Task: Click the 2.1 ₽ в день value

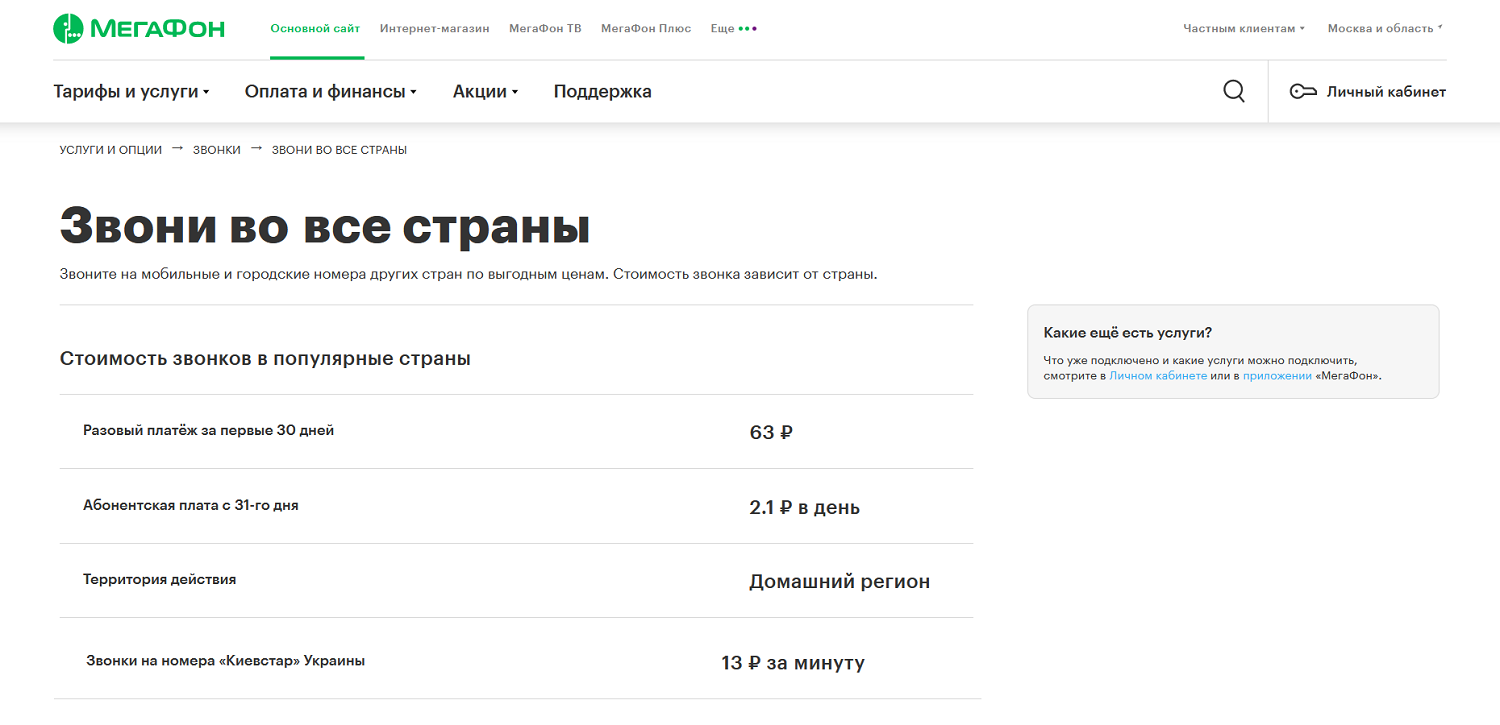Action: 804,508
